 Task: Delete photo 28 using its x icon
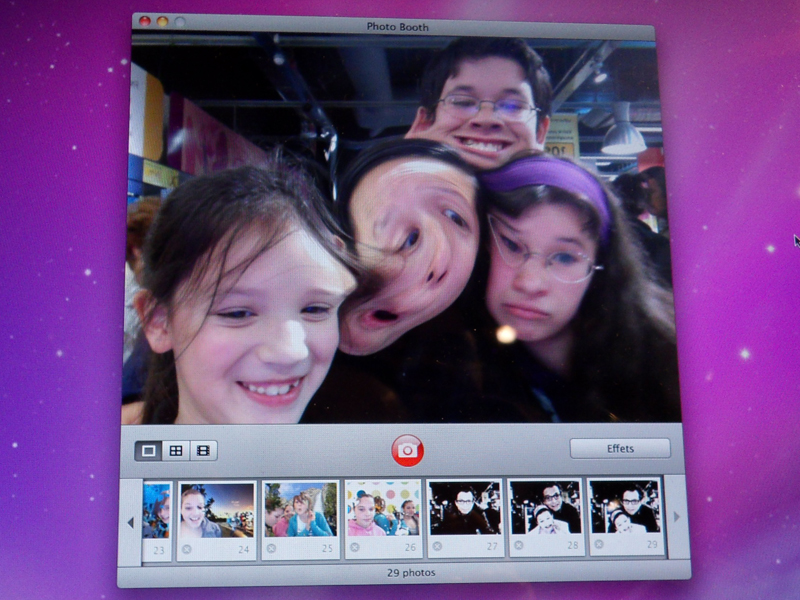(518, 548)
